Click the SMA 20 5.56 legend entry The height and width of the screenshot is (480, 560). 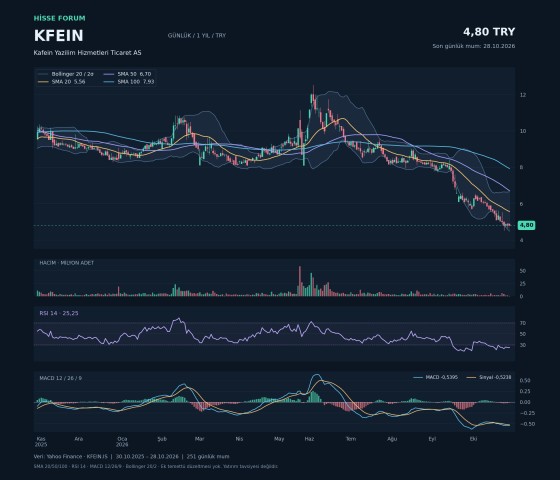tap(61, 82)
